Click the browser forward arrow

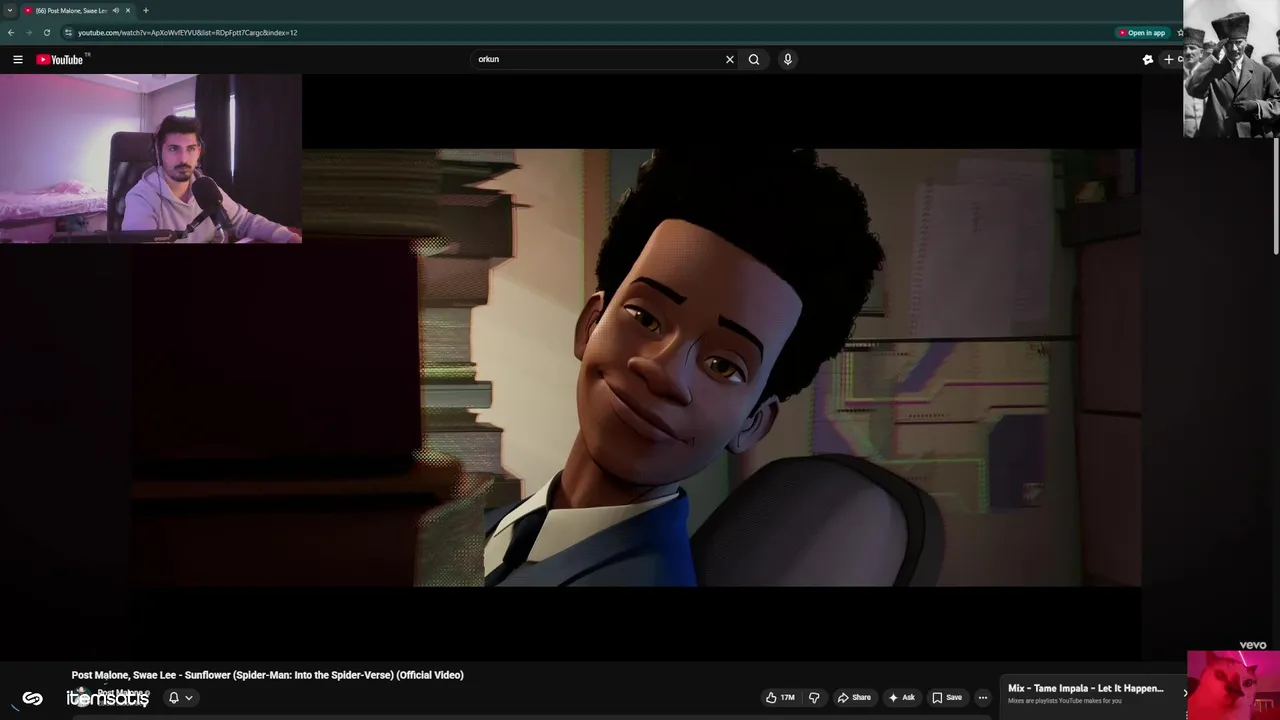28,32
